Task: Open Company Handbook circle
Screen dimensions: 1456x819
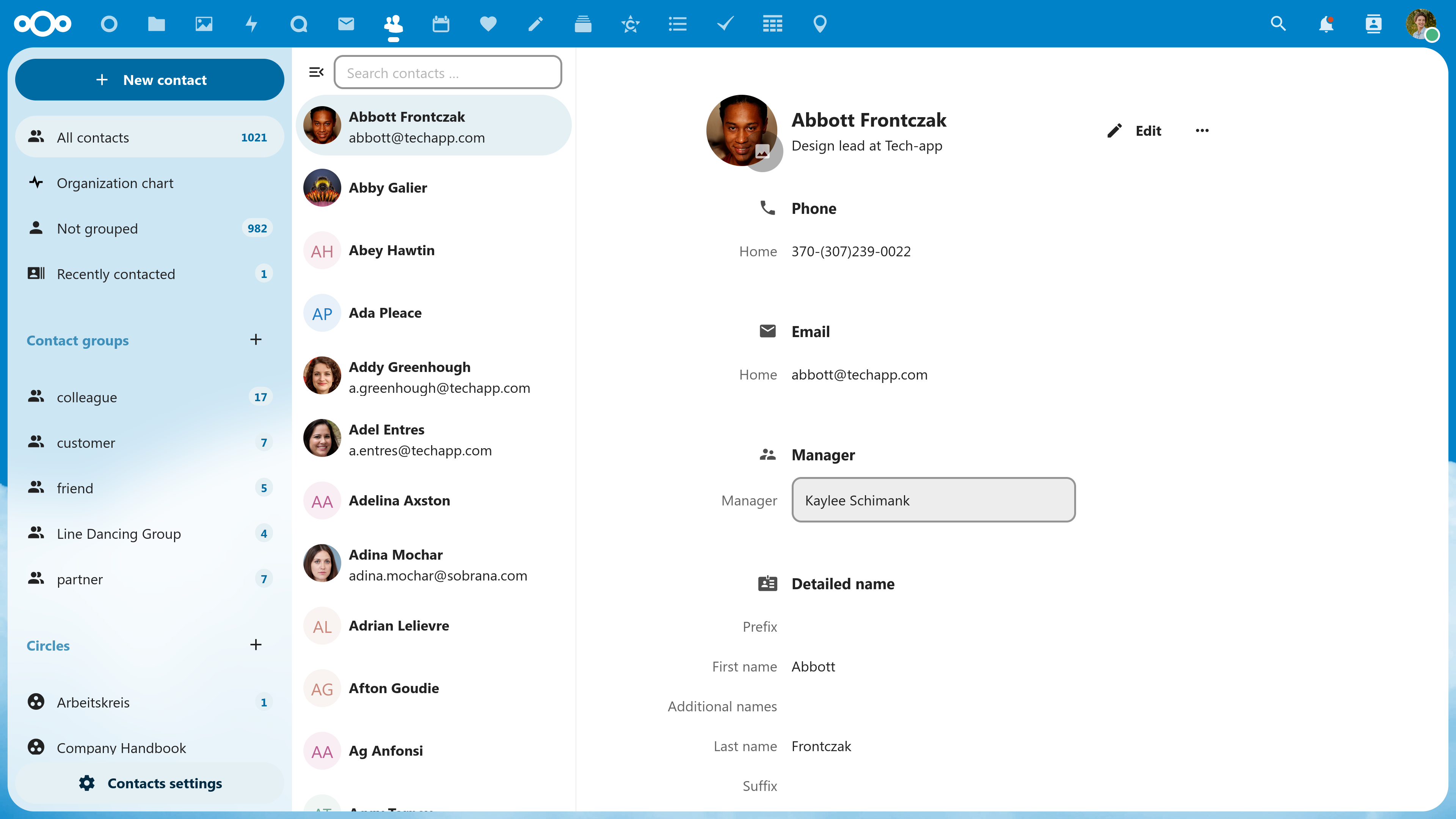Action: click(150, 747)
